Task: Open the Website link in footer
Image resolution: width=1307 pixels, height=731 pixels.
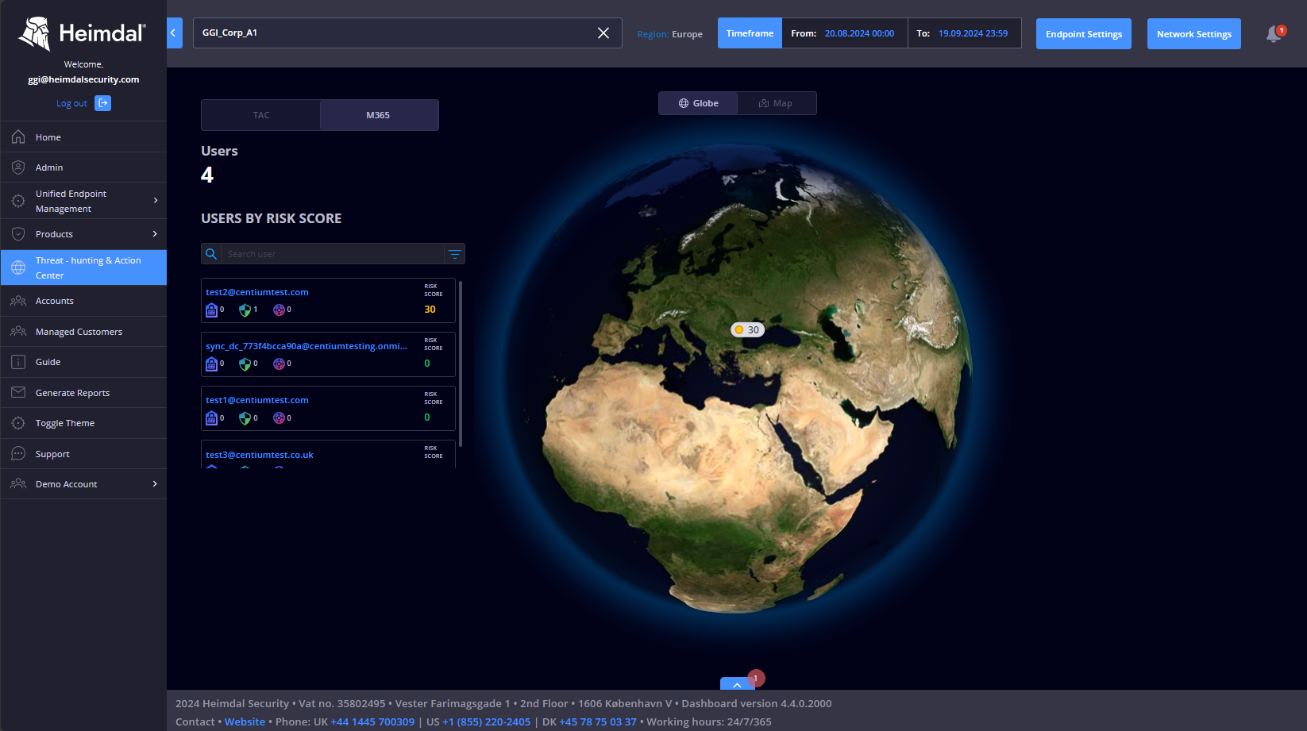Action: 245,721
